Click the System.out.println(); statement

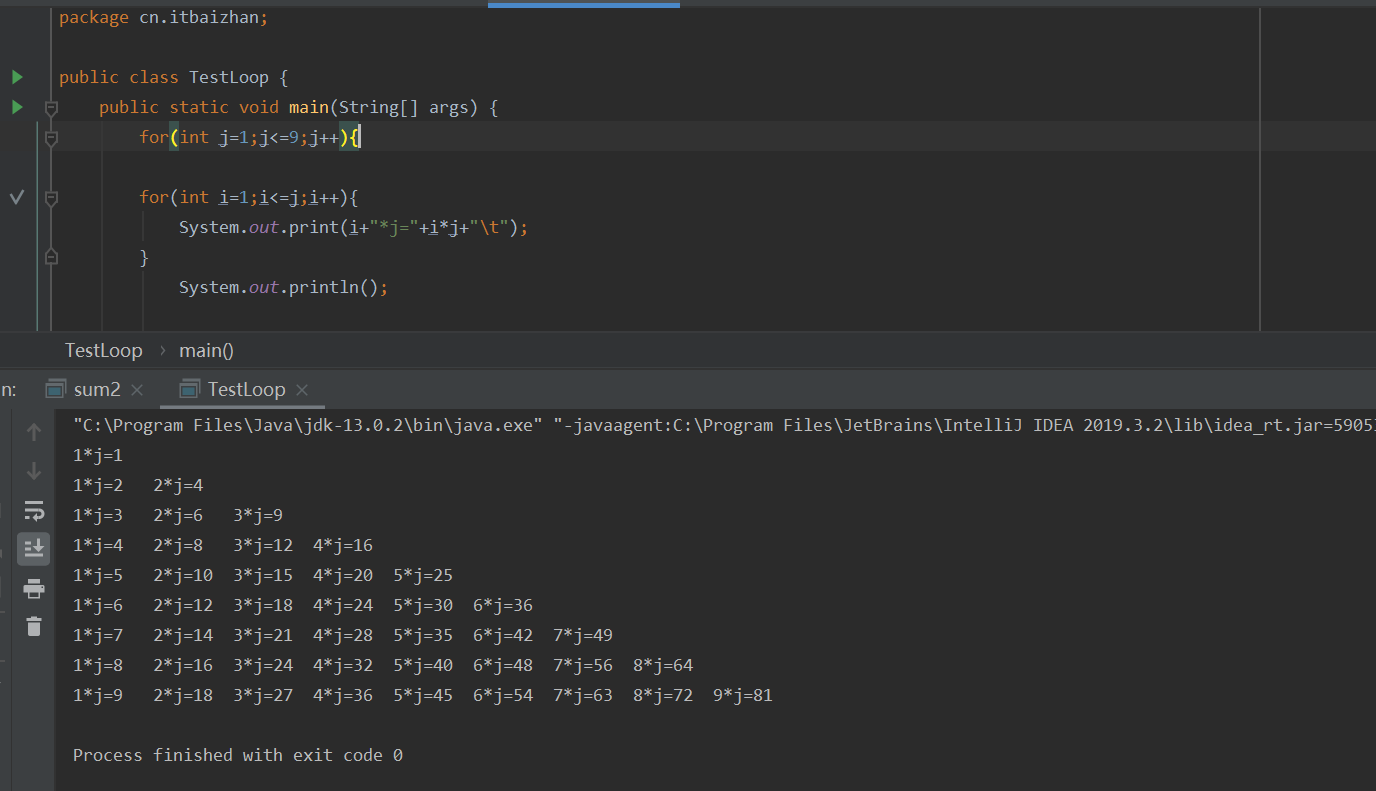283,287
